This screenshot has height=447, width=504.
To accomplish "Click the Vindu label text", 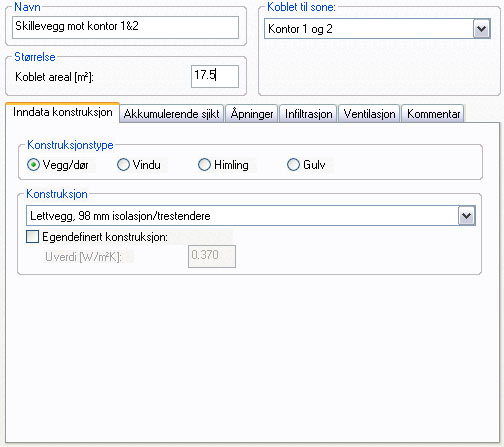I will [147, 165].
